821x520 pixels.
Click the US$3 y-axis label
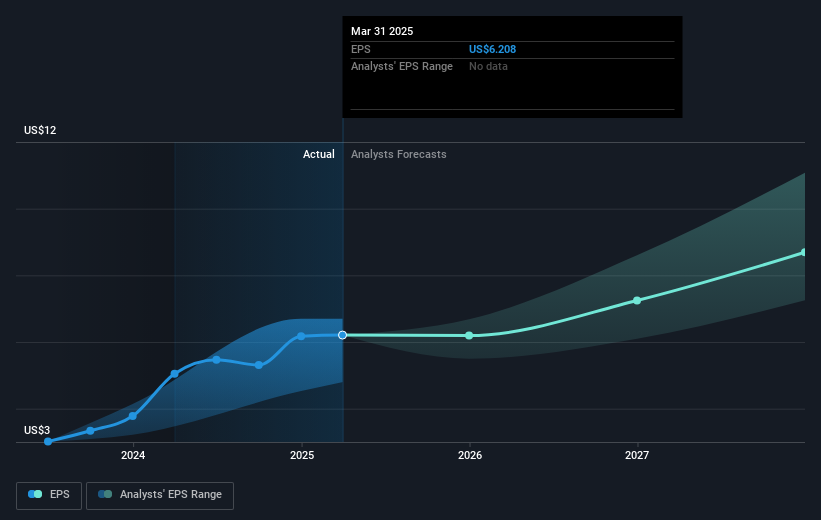[37, 430]
